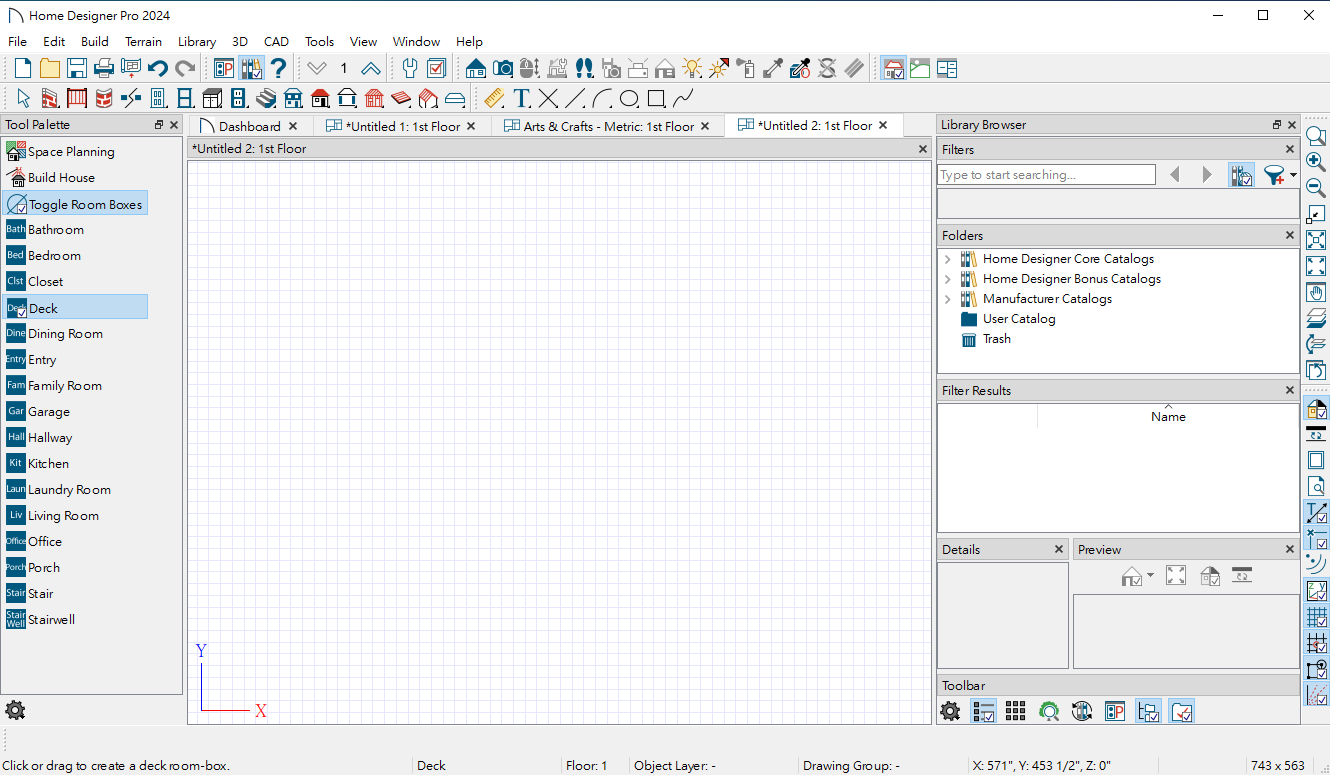Open the Build menu
This screenshot has width=1330, height=775.
coord(95,42)
